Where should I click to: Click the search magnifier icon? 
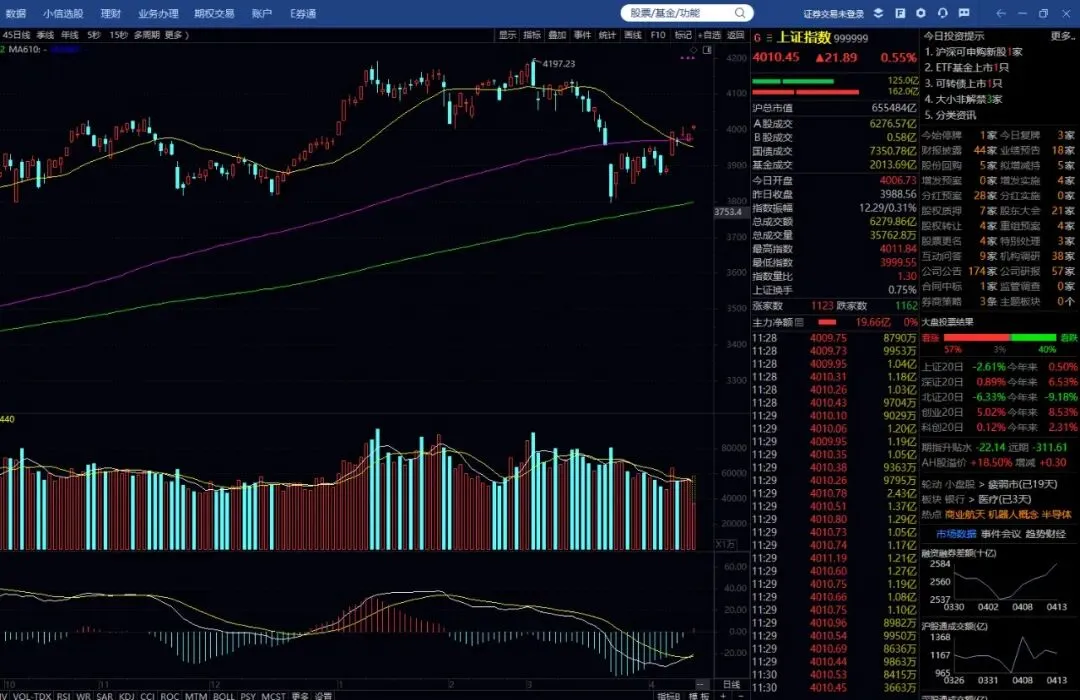tap(740, 13)
